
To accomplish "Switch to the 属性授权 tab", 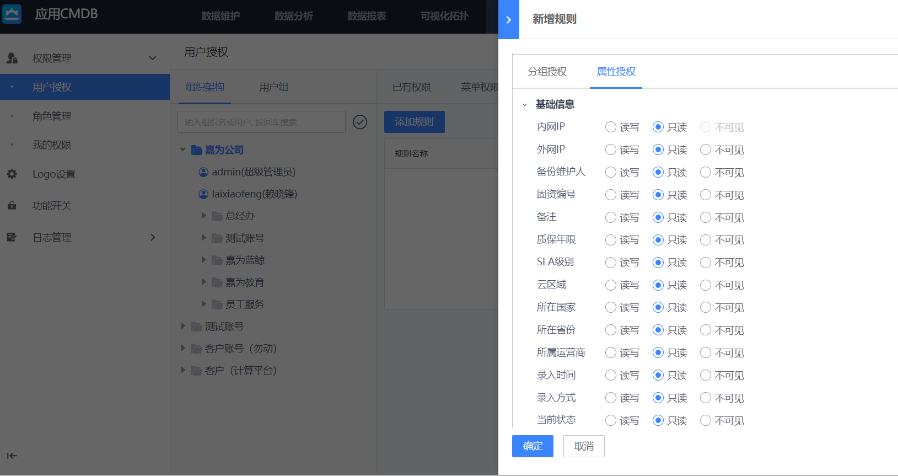I will click(616, 72).
